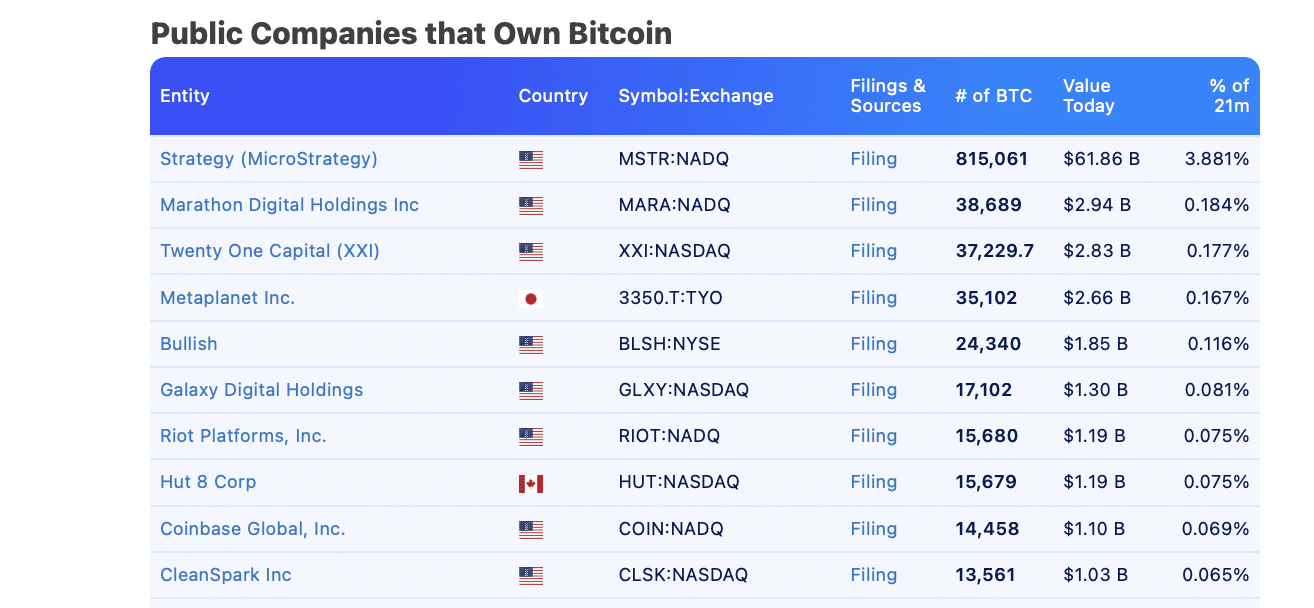The image size is (1314, 608).
Task: Click the Japan flag for Metaplanet Inc.
Action: pos(530,297)
